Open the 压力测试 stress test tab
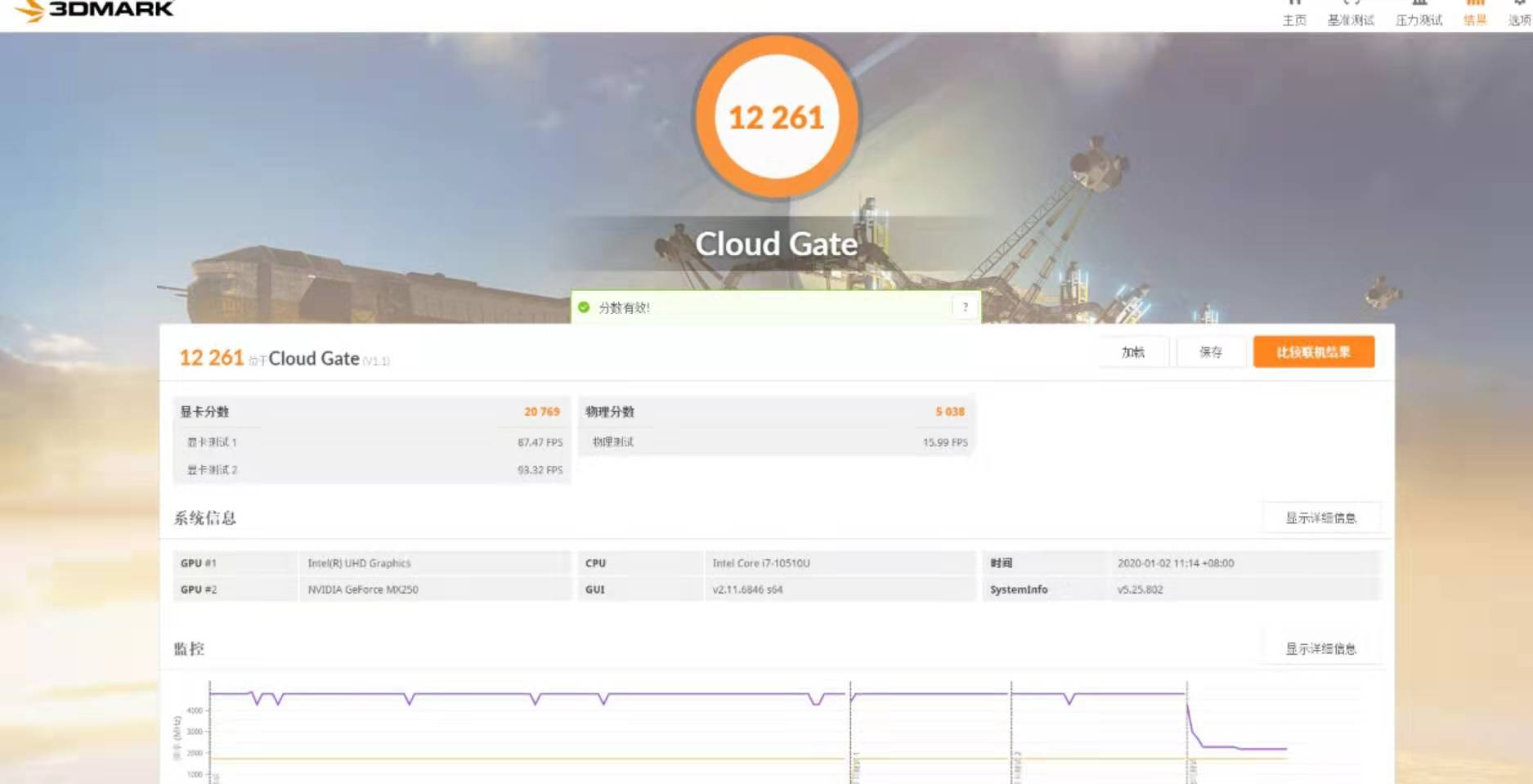Screen dimensions: 1533x784 click(x=1419, y=14)
